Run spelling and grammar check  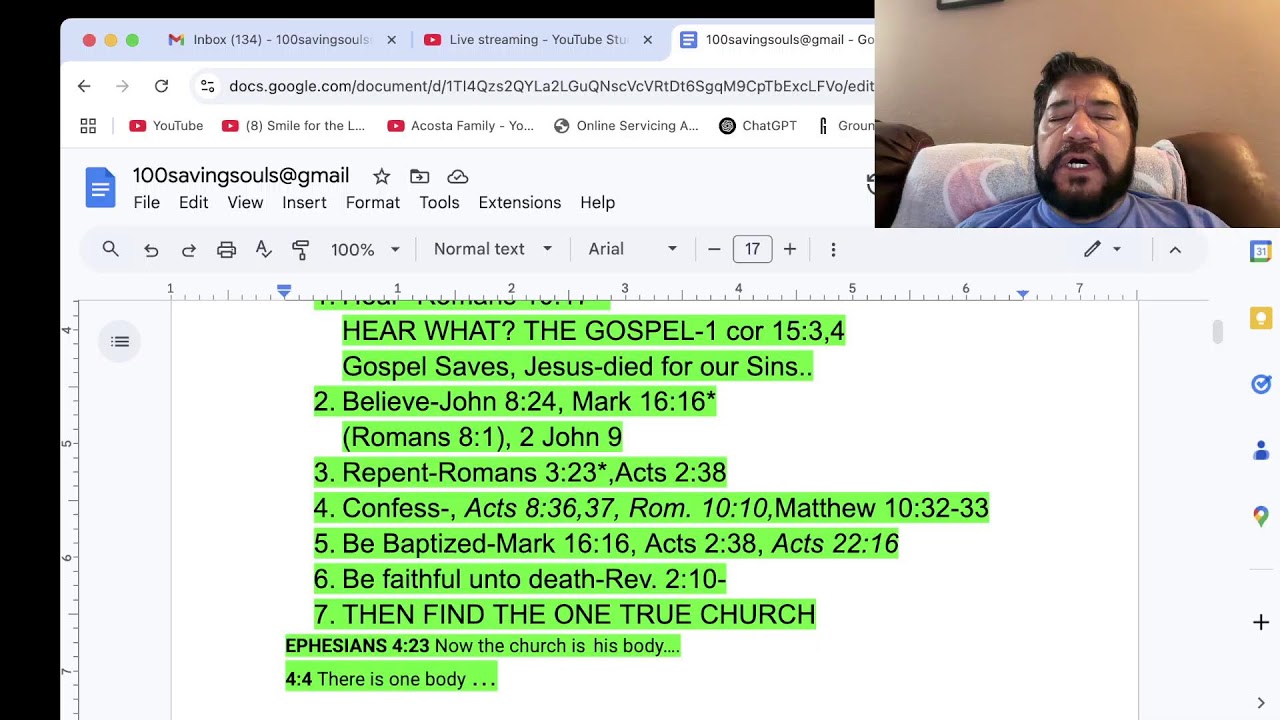[x=264, y=250]
